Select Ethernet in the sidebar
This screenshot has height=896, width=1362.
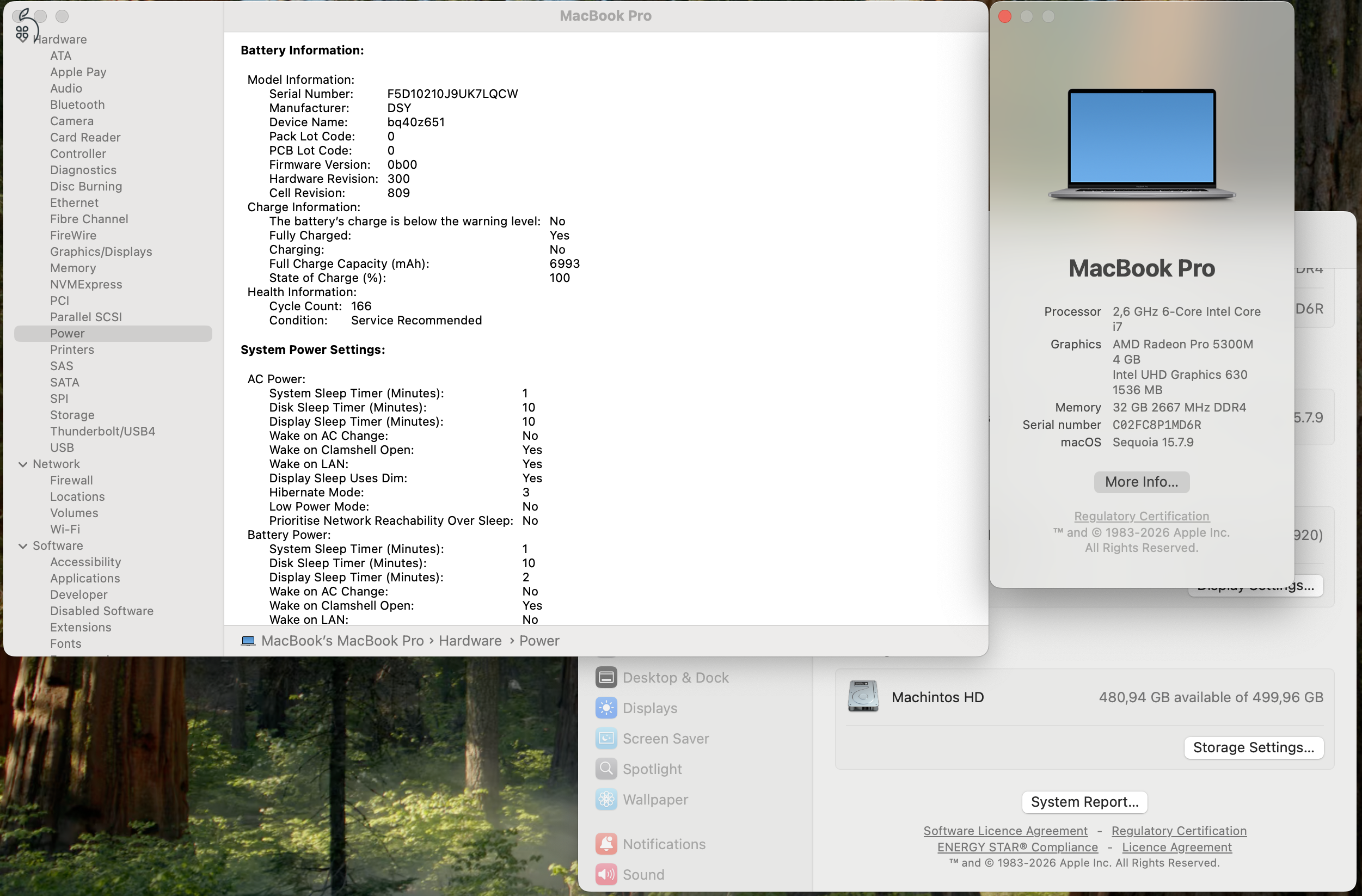pyautogui.click(x=75, y=202)
